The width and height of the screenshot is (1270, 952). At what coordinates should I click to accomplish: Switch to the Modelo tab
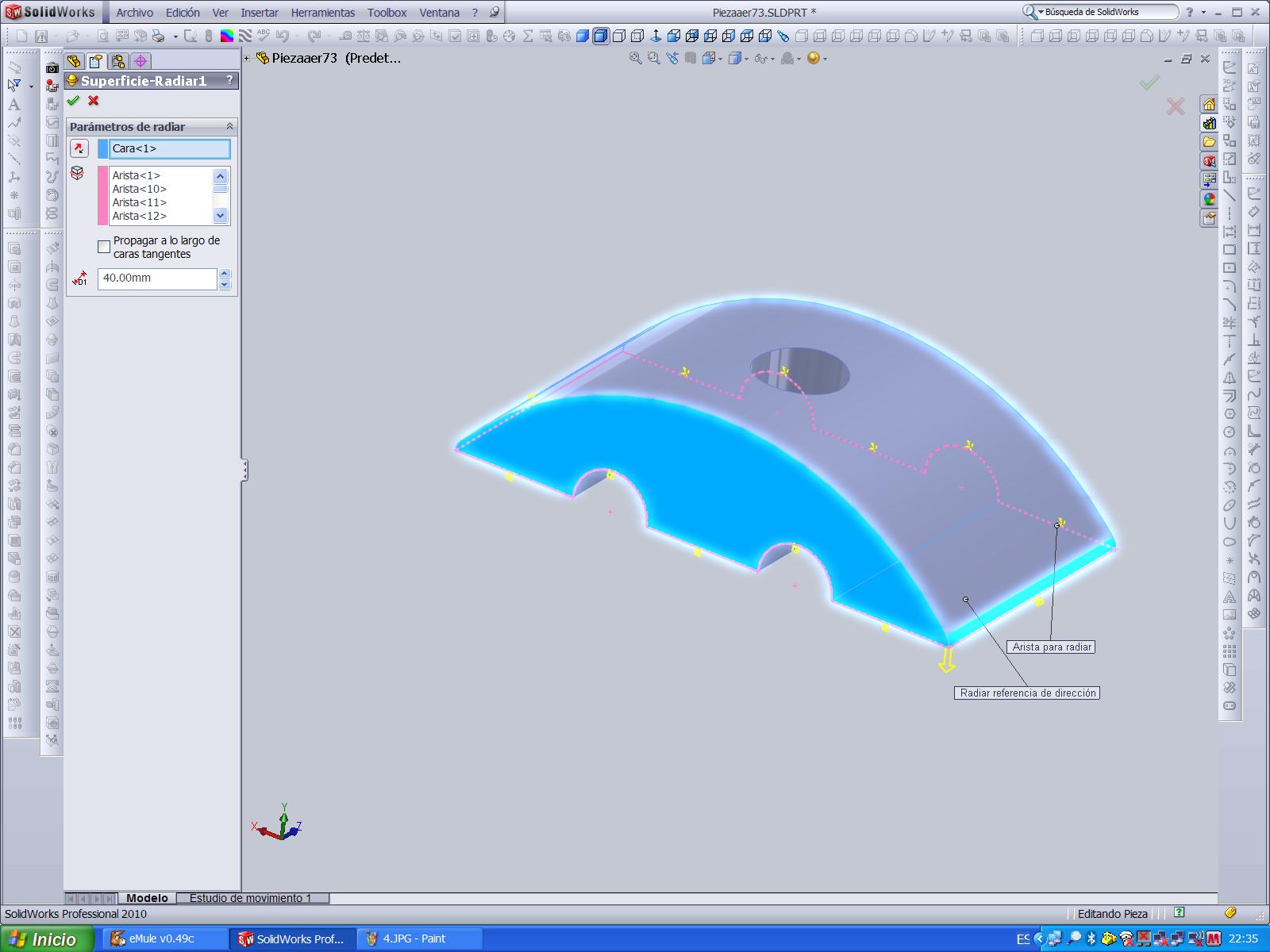pos(148,898)
